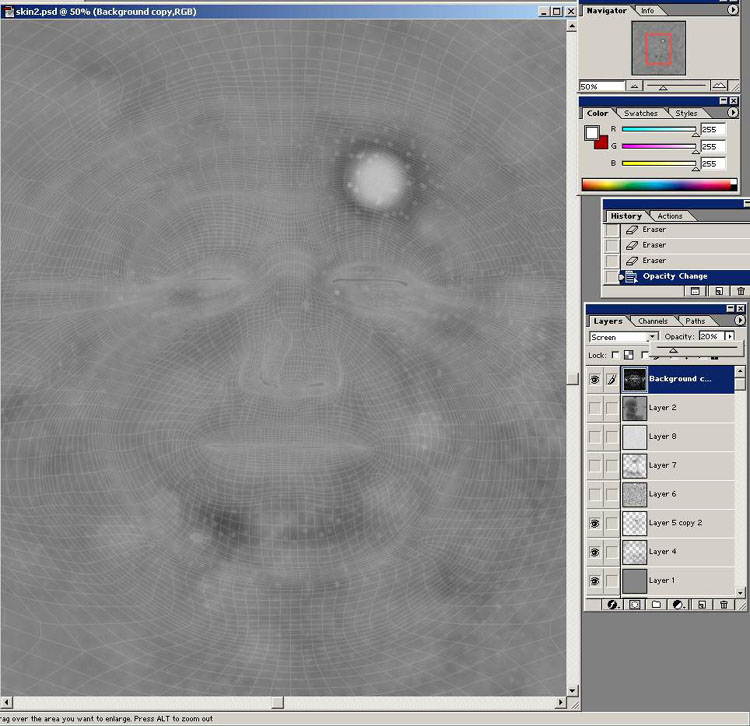
Task: Add a layer mask to the layer
Action: tap(634, 605)
